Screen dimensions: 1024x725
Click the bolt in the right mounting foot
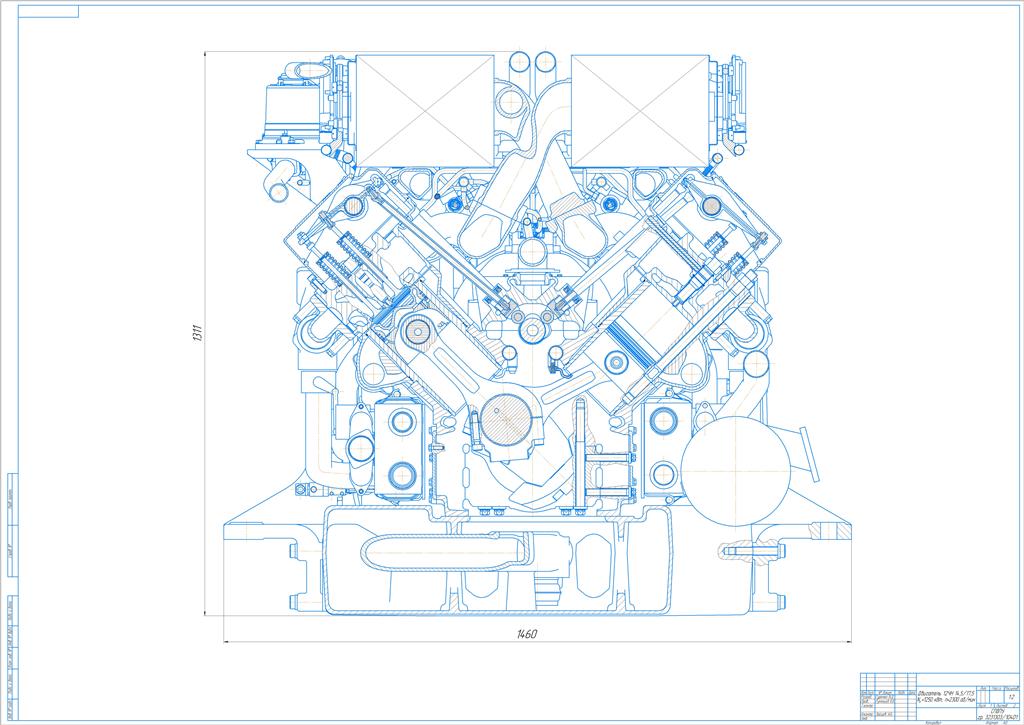tap(737, 550)
